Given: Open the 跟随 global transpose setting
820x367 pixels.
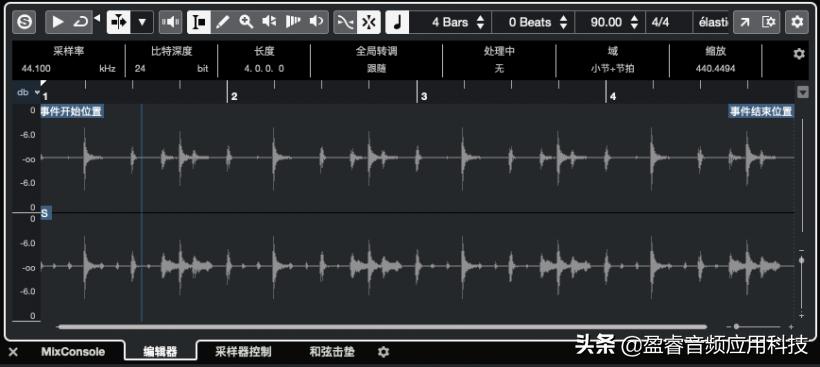Looking at the screenshot, I should coord(377,68).
